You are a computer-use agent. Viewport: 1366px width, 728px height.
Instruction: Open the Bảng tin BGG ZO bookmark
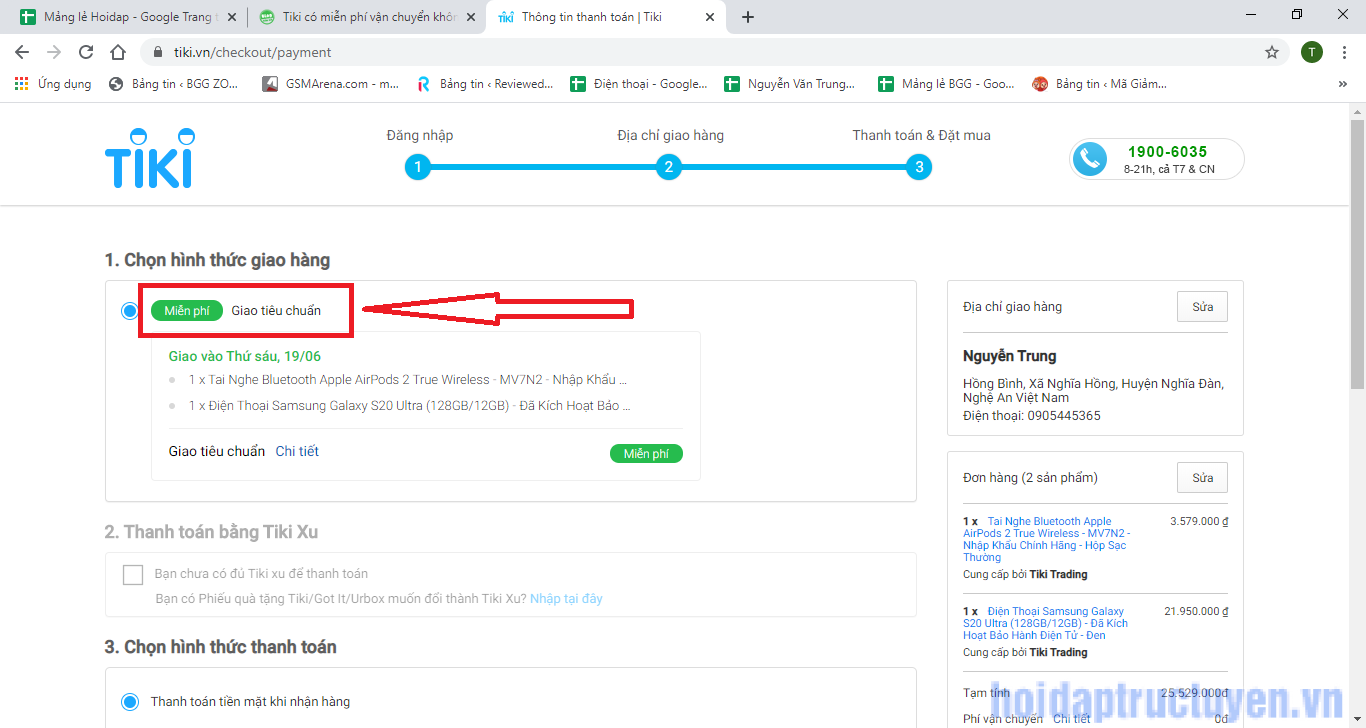pyautogui.click(x=174, y=84)
